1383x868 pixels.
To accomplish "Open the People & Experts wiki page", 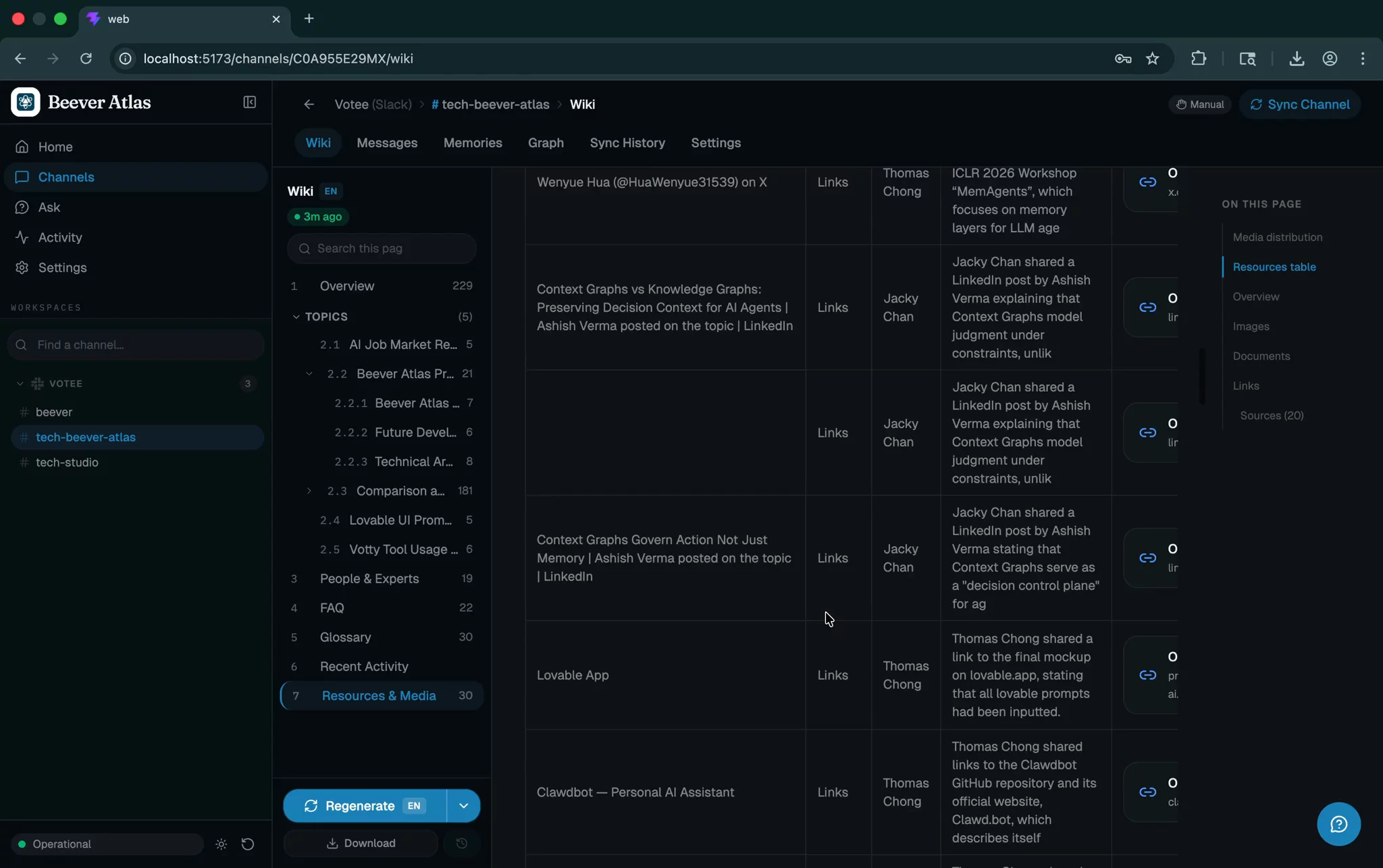I will (382, 579).
